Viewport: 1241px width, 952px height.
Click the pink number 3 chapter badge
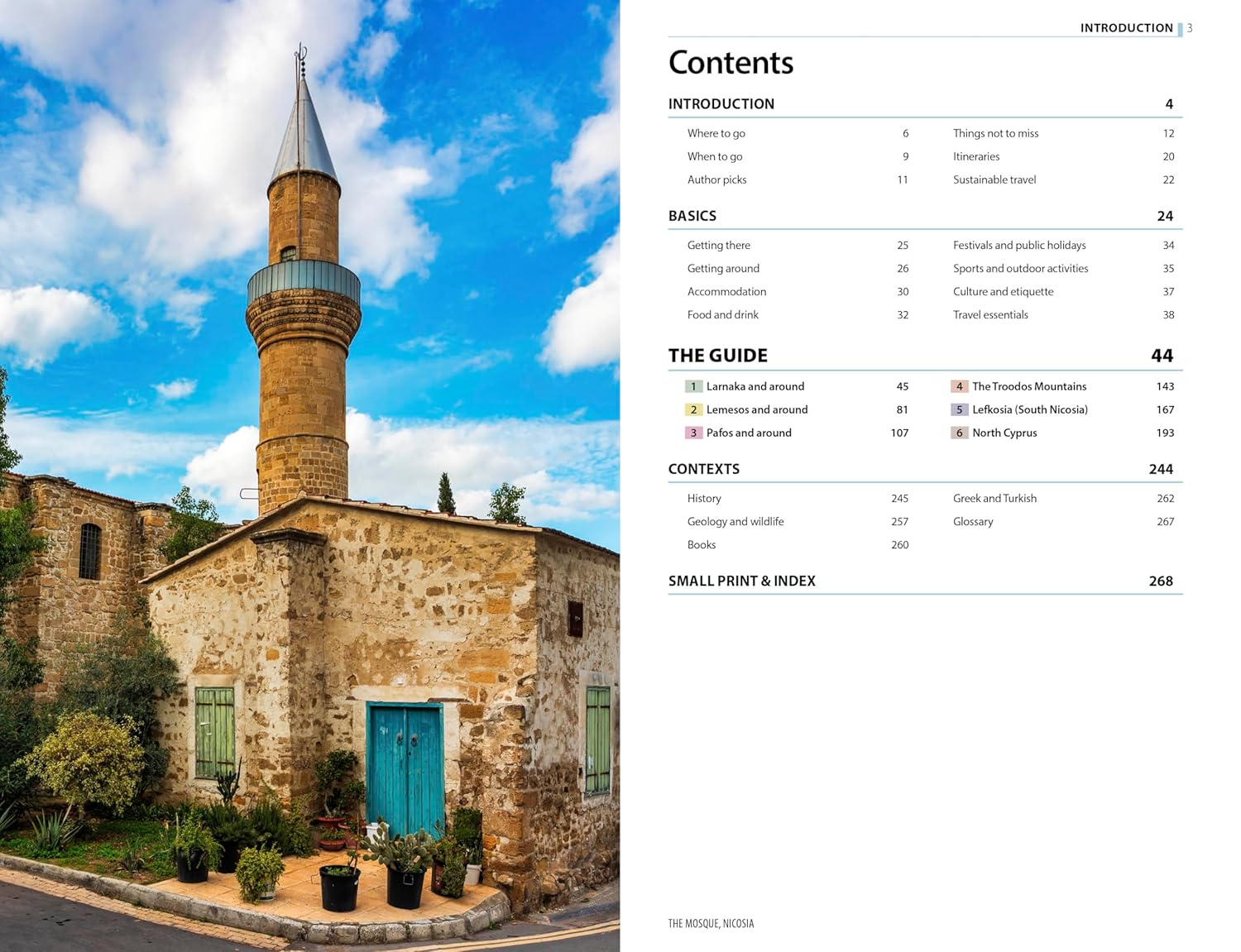[x=693, y=433]
